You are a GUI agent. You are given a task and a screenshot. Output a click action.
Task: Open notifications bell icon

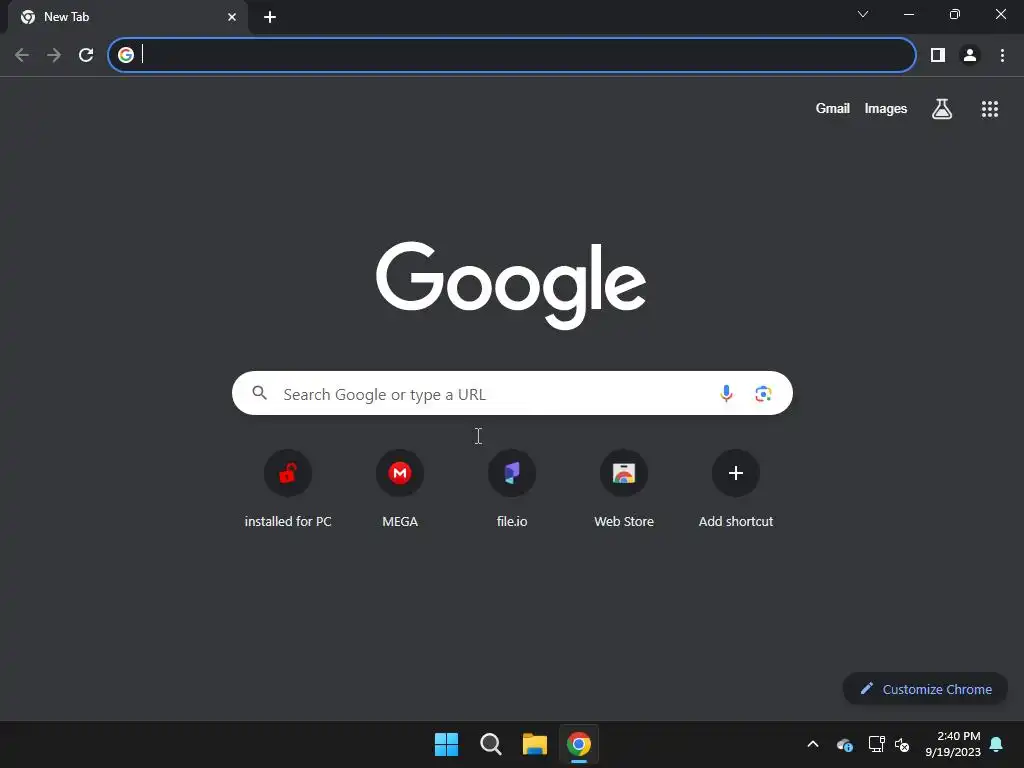[x=996, y=744]
